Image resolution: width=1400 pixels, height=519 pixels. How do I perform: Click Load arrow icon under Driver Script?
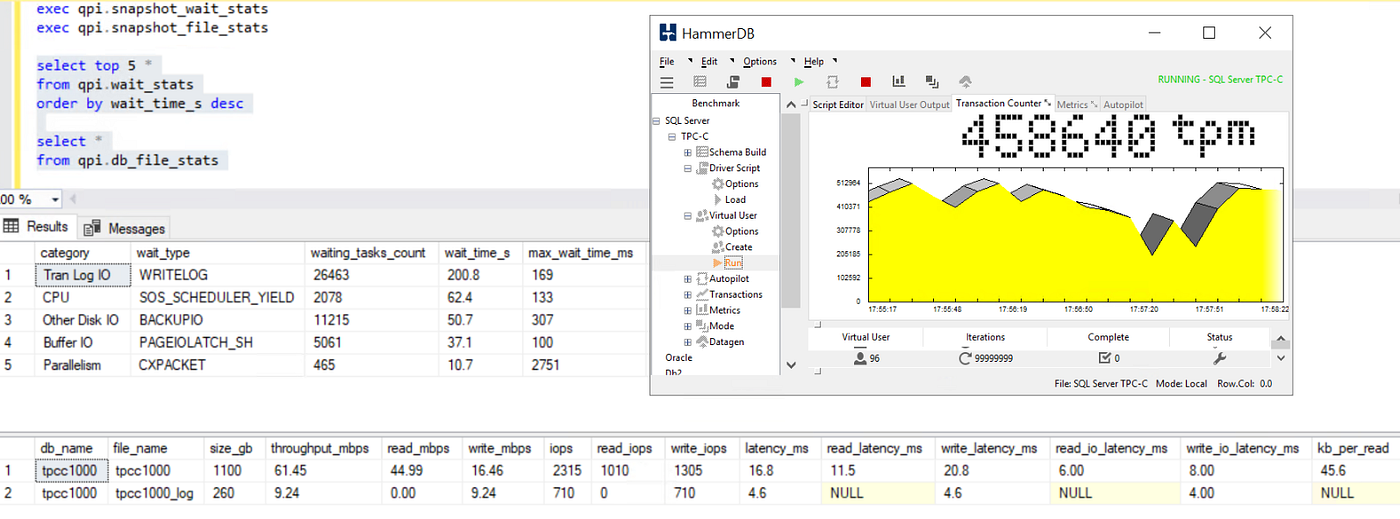tap(718, 200)
